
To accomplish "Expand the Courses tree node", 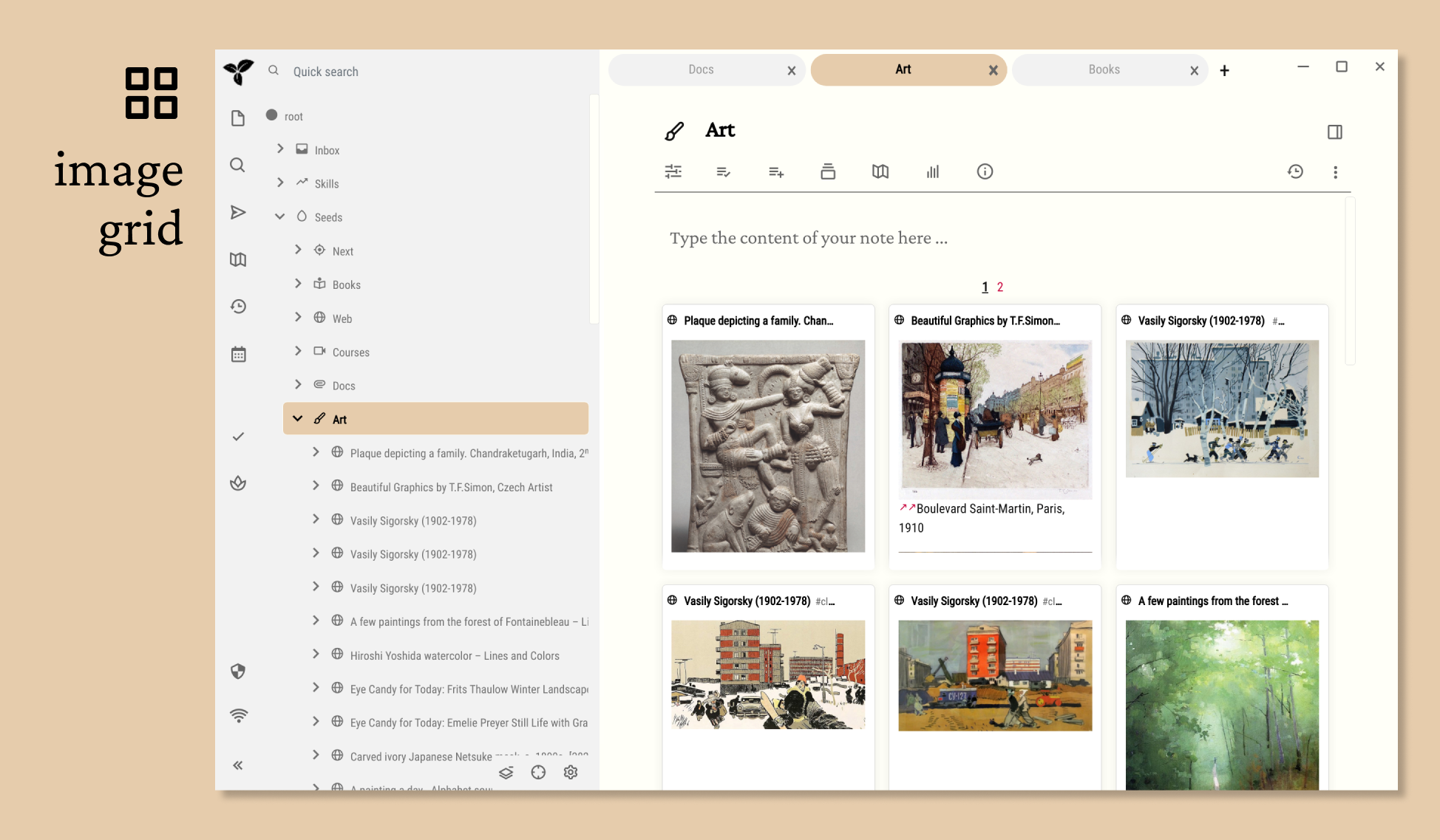I will coord(298,351).
